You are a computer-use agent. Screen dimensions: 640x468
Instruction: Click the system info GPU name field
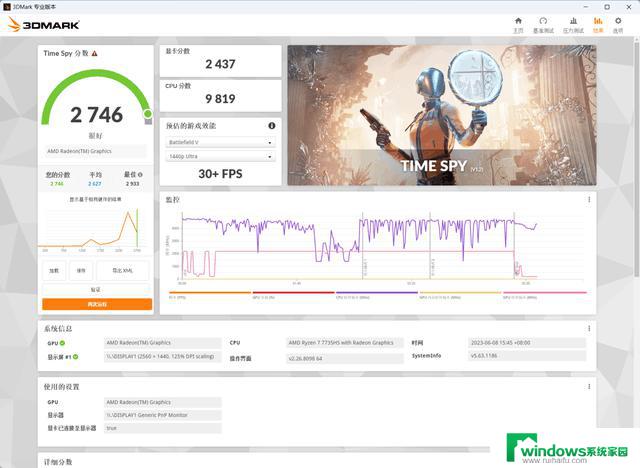point(163,343)
